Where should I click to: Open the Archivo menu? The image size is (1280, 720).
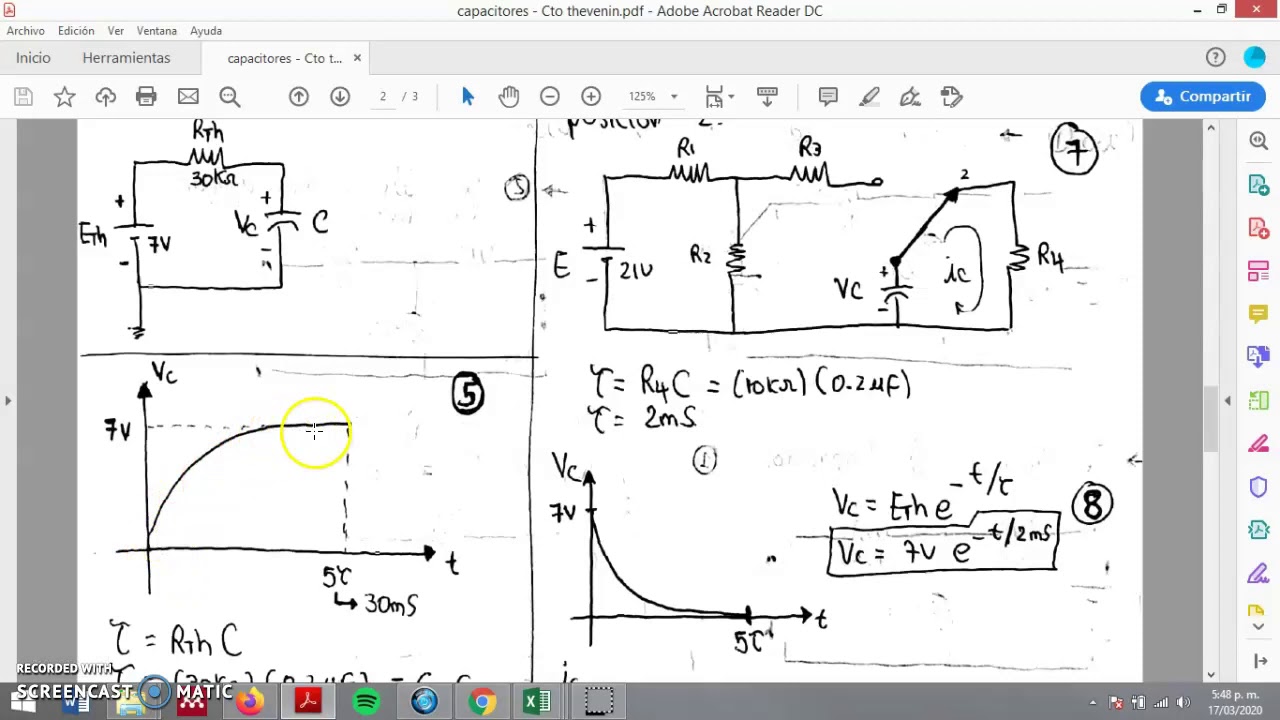25,31
